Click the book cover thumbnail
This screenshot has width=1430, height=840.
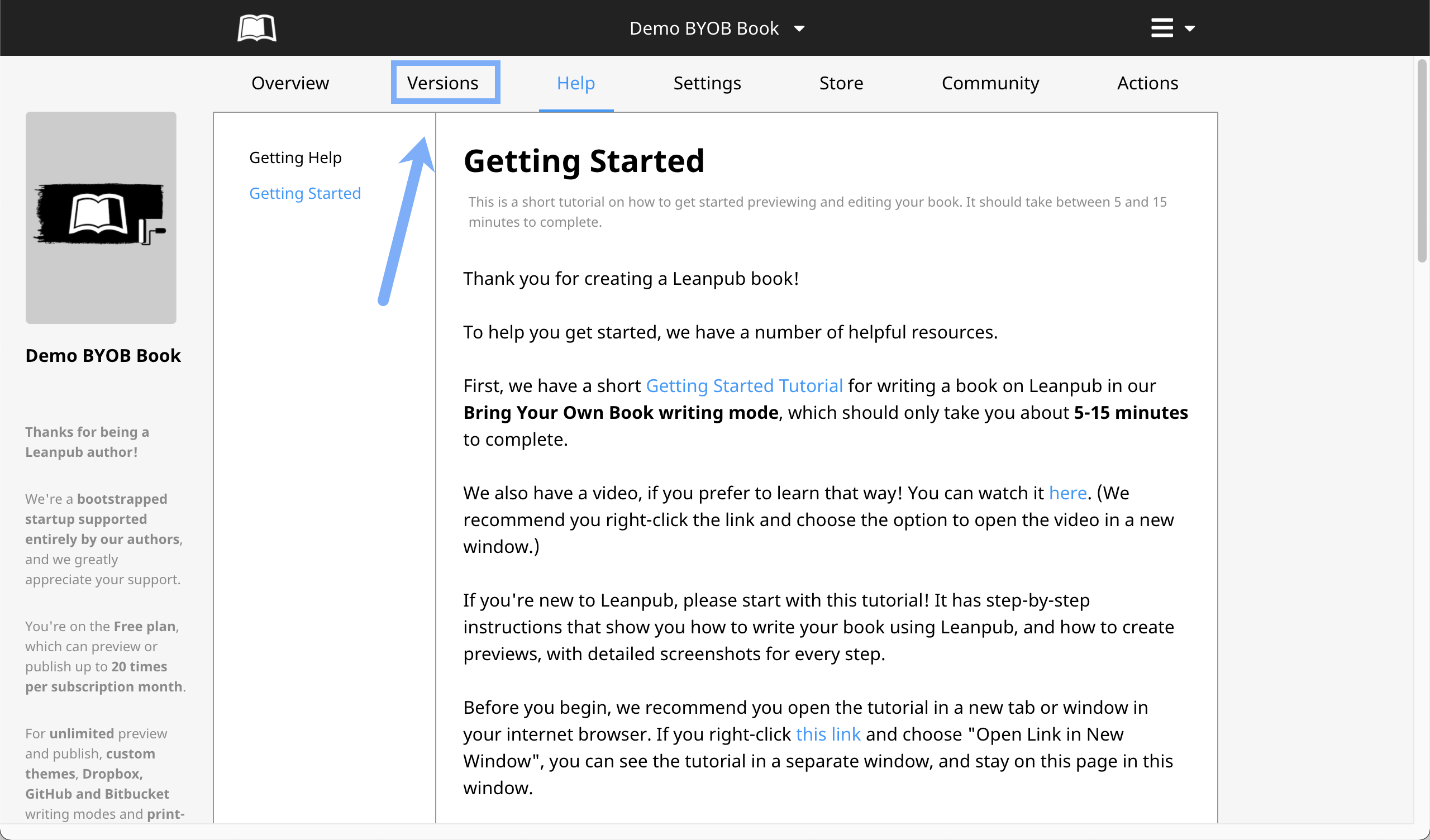pos(101,217)
